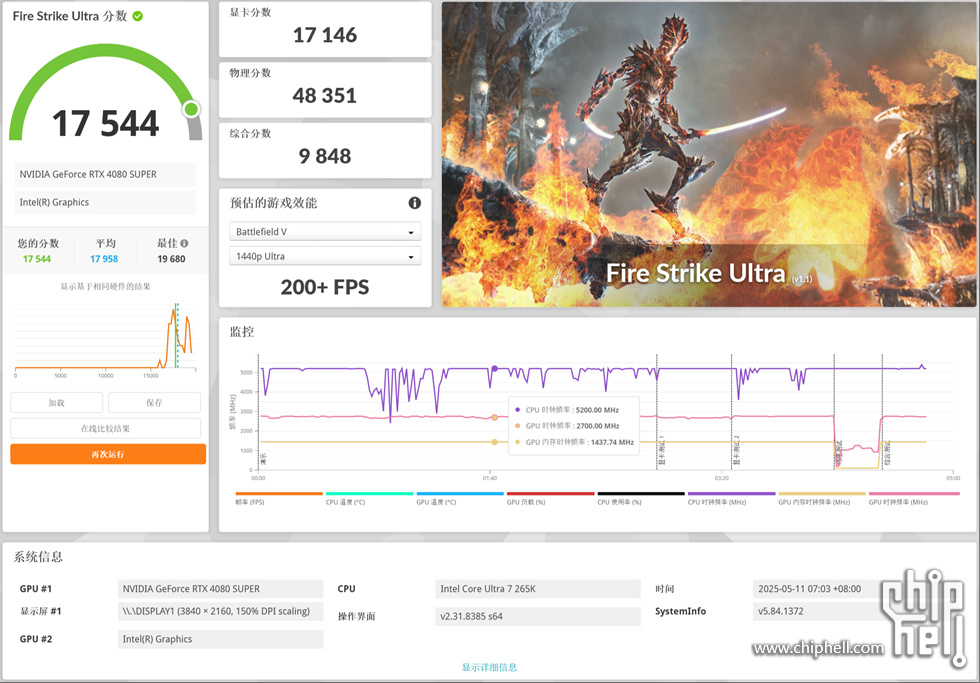Click the 在线比较结果 button
The image size is (980, 683).
[106, 429]
